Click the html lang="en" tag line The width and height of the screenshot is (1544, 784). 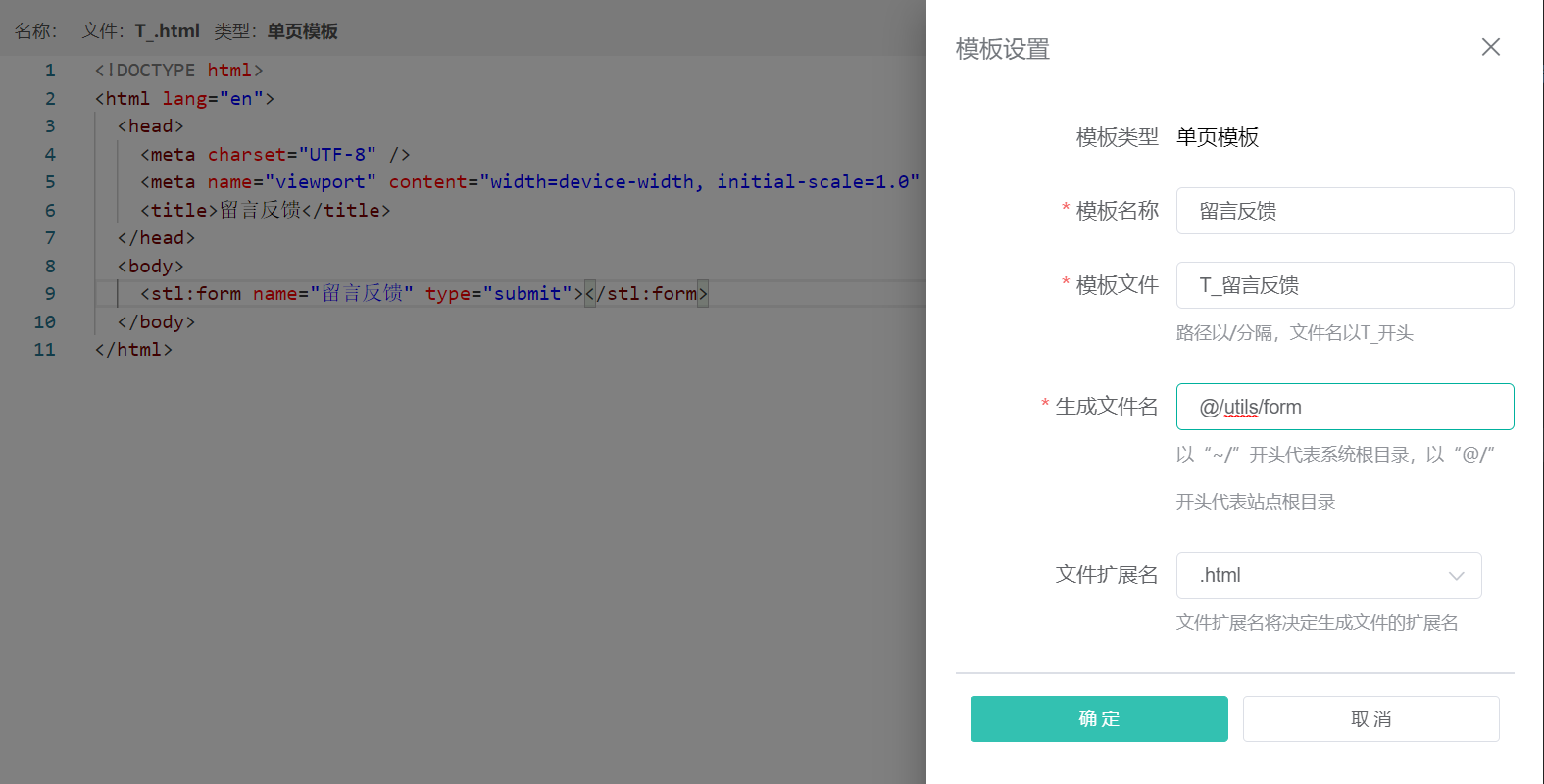(x=184, y=99)
